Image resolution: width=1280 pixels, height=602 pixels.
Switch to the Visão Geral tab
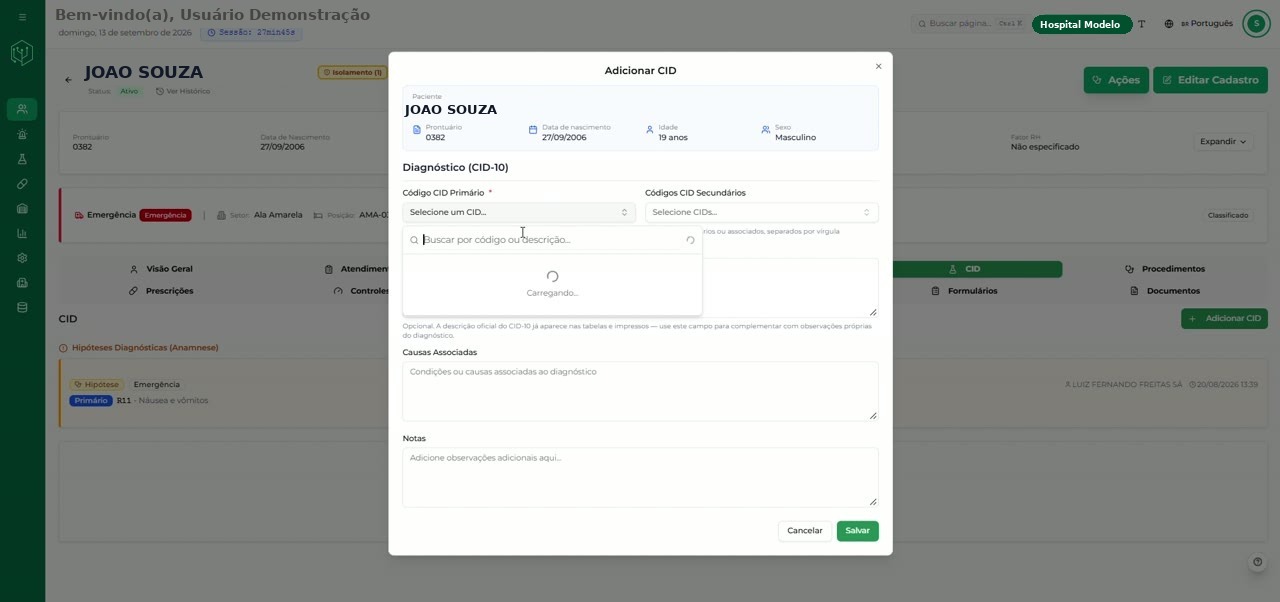click(162, 269)
